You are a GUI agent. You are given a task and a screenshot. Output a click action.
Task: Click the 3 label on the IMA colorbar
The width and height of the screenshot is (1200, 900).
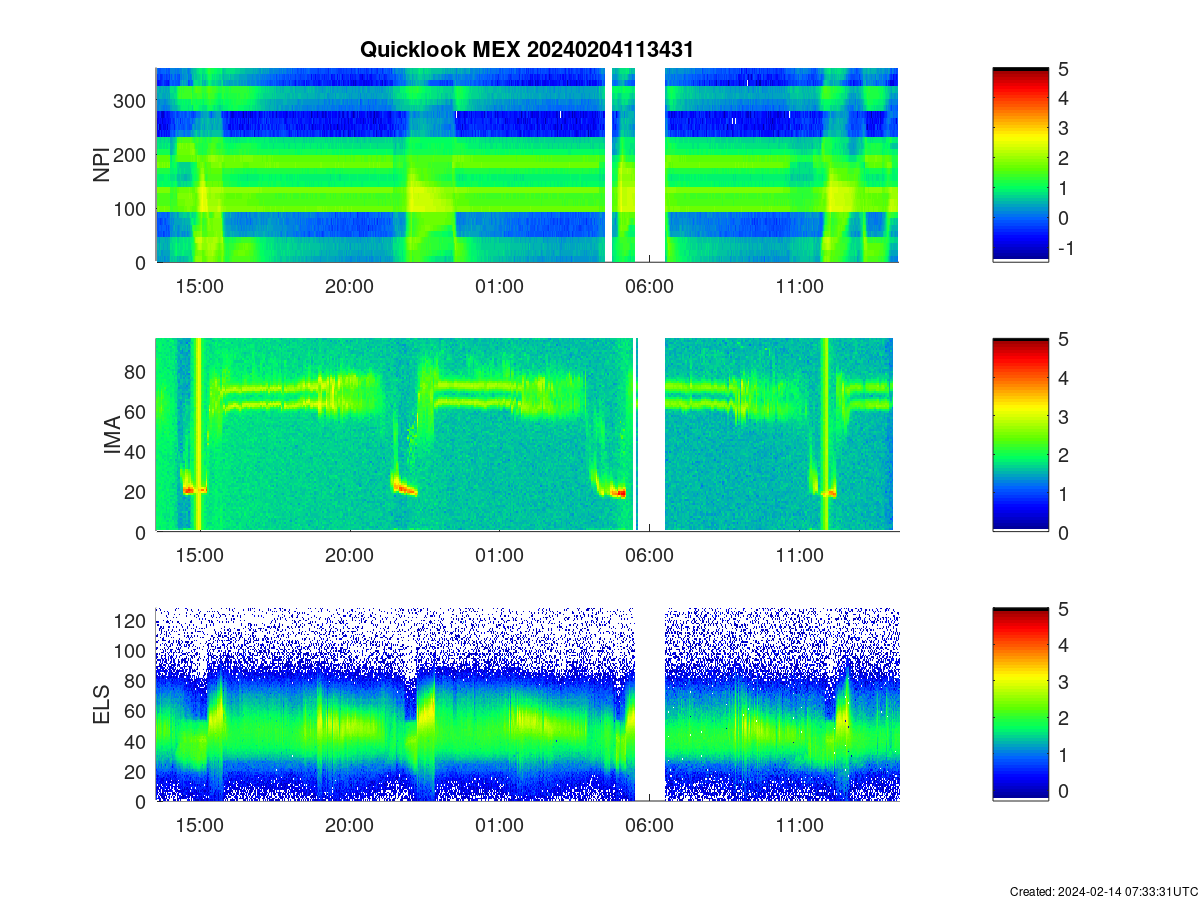pyautogui.click(x=1063, y=416)
